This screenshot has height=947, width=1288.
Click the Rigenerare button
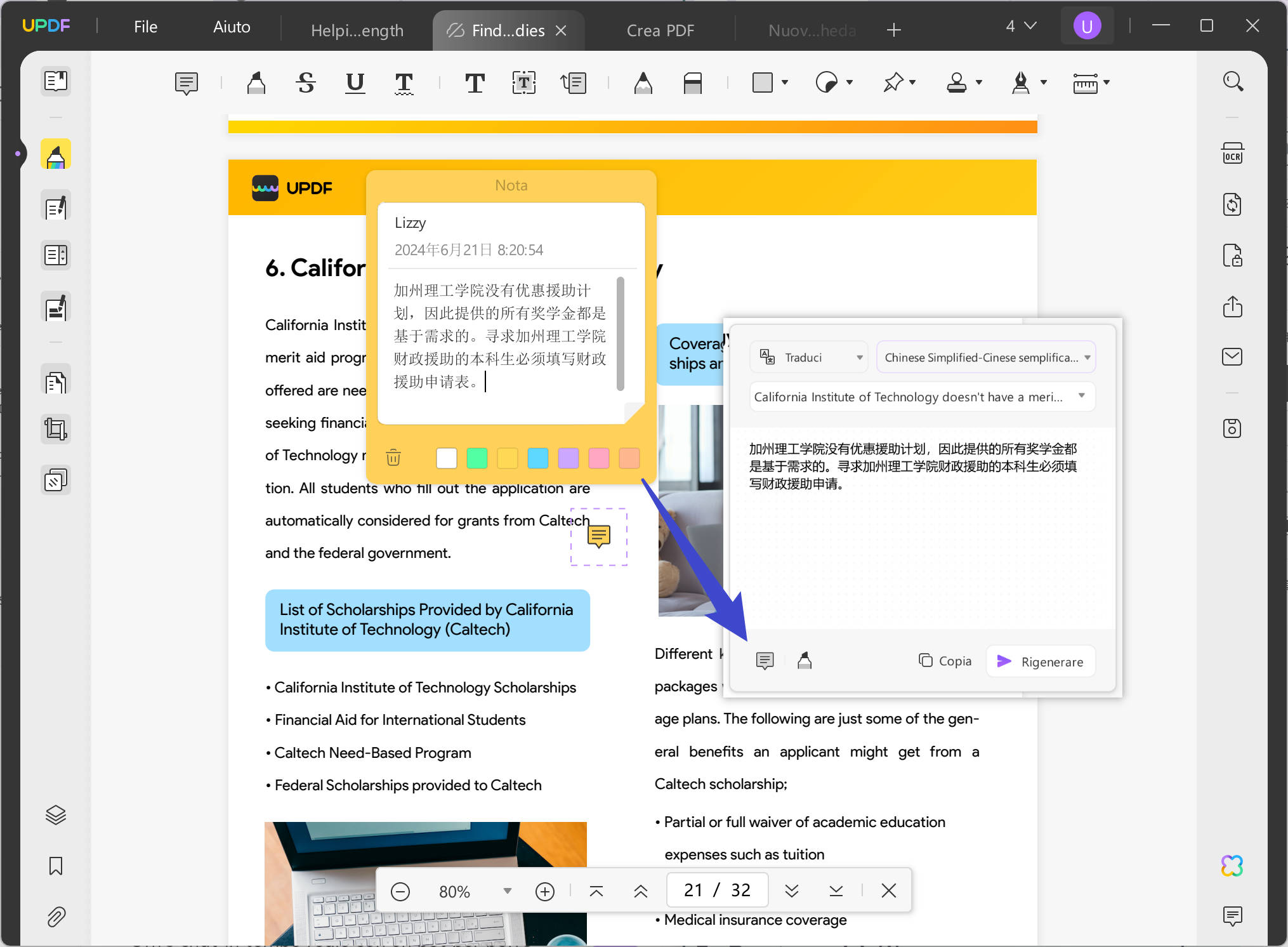(x=1041, y=661)
